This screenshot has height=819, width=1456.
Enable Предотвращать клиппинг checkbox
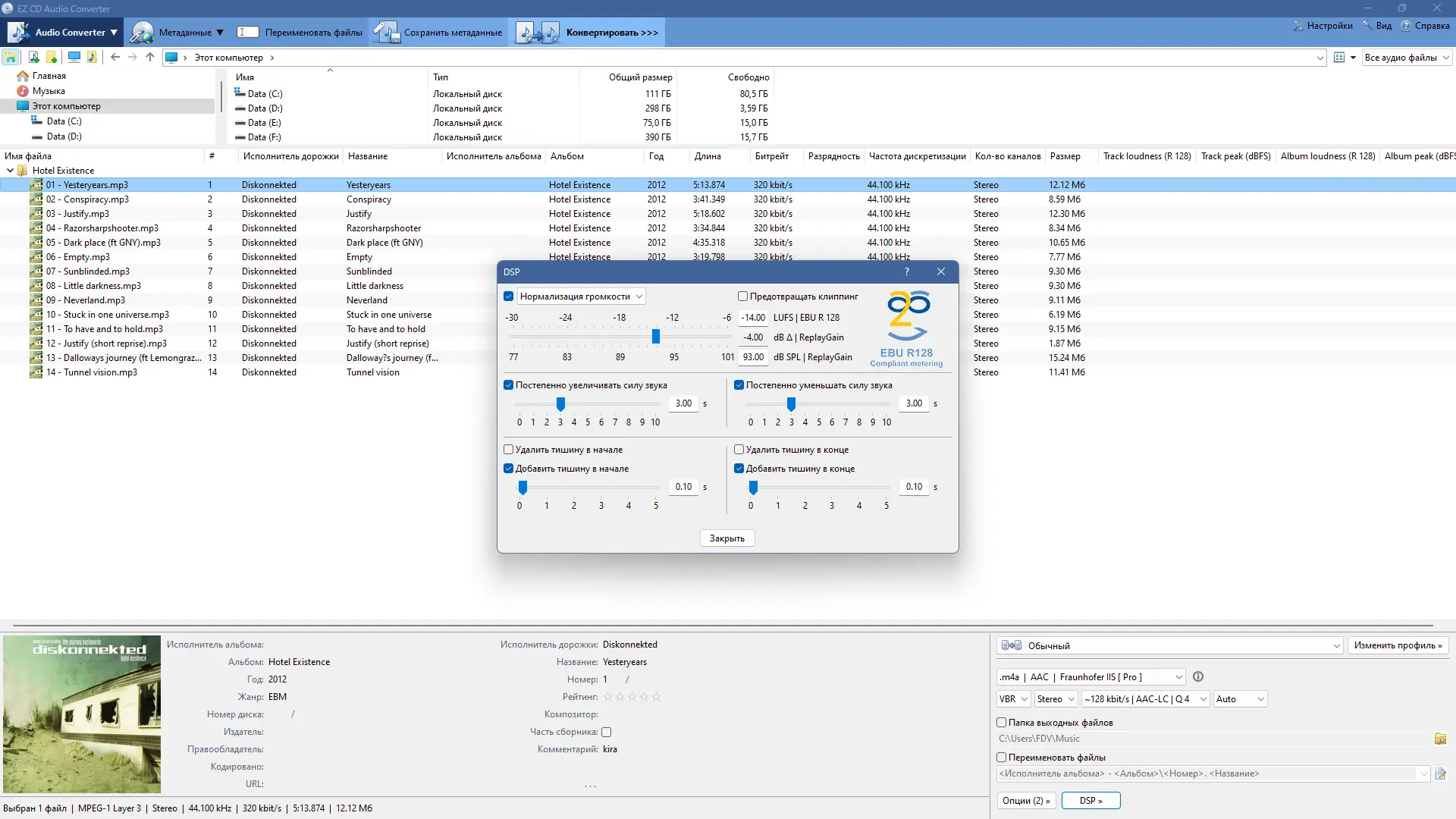743,297
